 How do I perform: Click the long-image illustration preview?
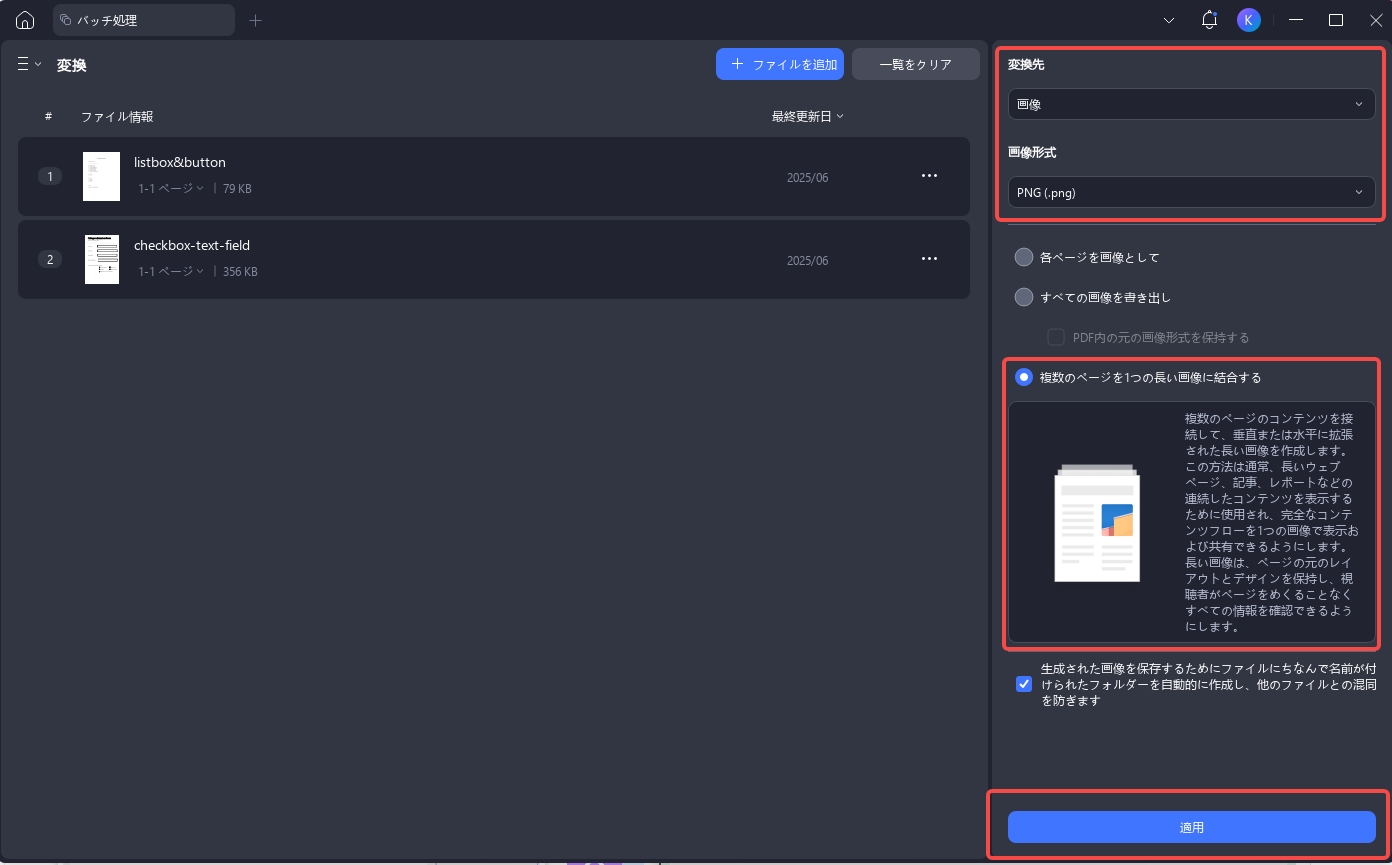tap(1097, 523)
